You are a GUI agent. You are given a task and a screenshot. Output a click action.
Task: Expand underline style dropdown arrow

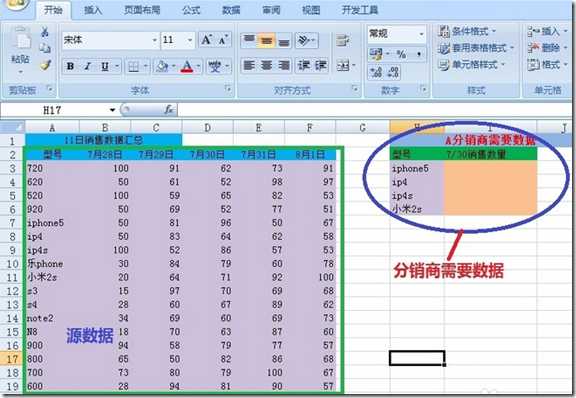coord(117,67)
